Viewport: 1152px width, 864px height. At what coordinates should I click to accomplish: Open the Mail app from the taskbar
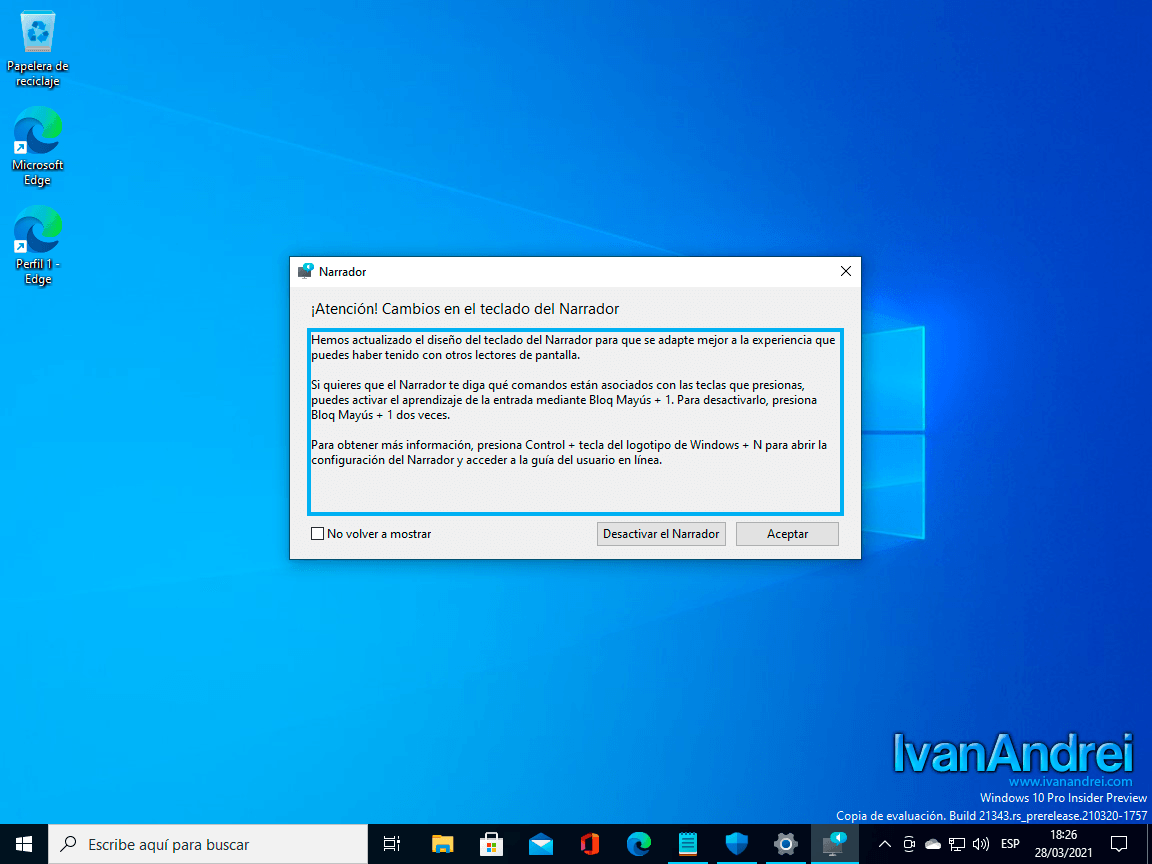click(x=541, y=844)
